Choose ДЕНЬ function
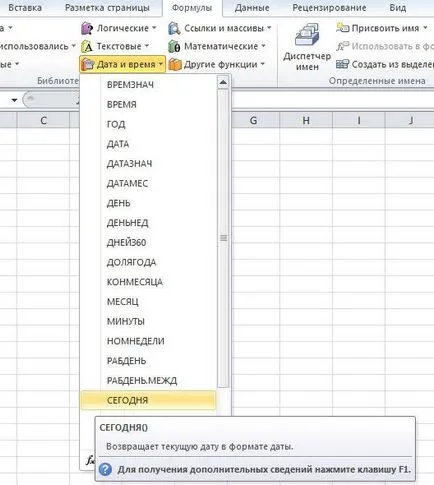Screen dimensions: 434x485 (149, 203)
